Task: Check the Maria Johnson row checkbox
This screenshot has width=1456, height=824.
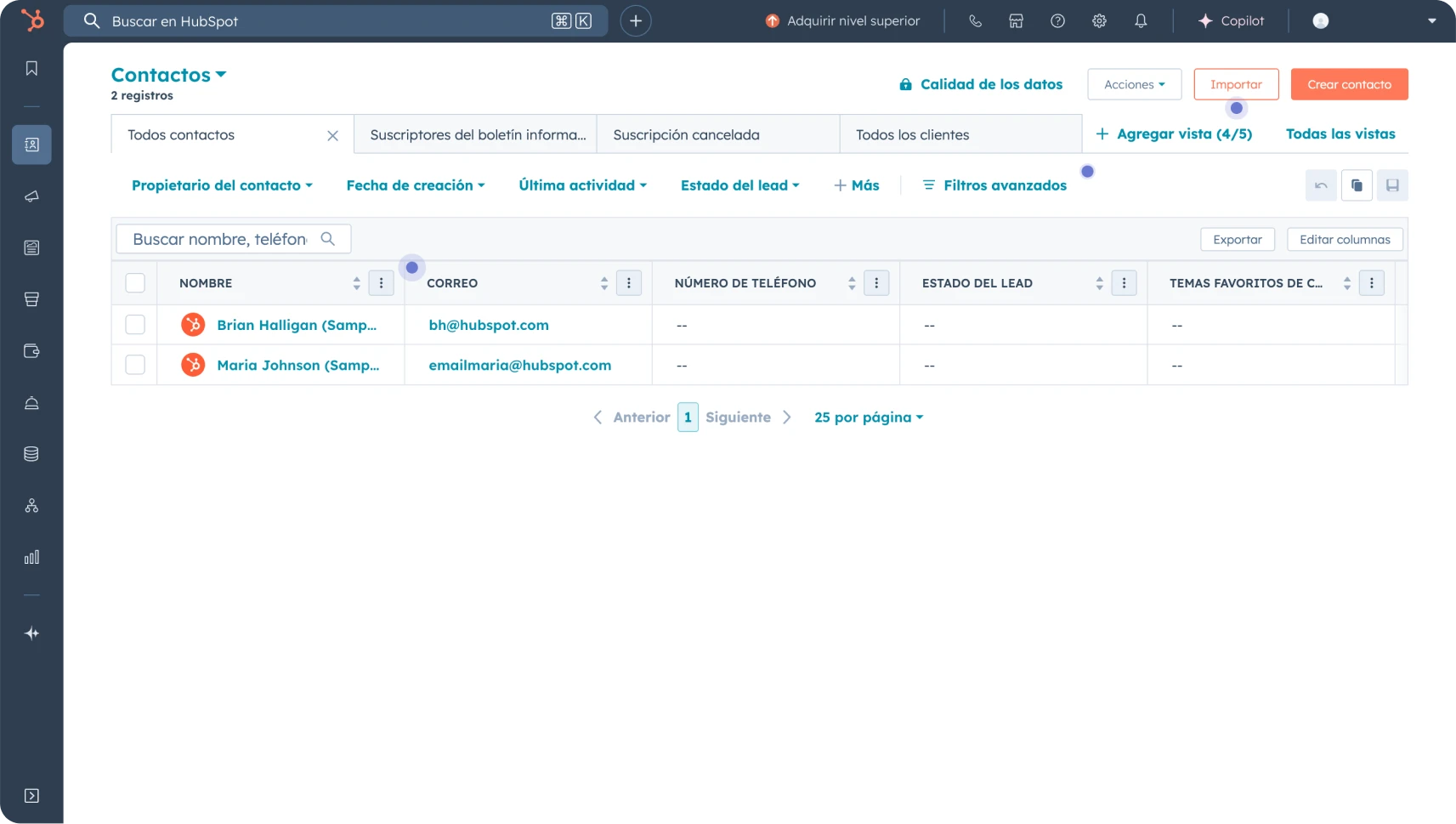Action: 135,365
